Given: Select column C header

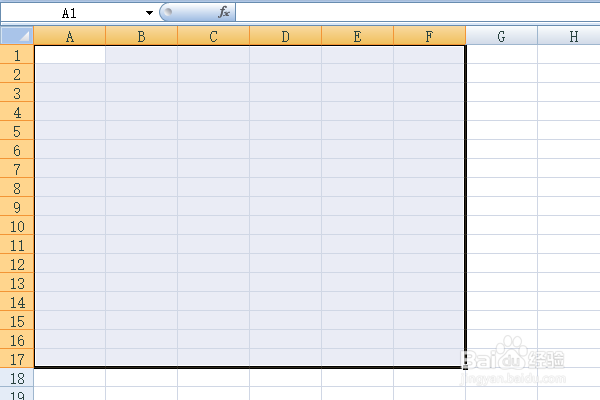Looking at the screenshot, I should [214, 36].
